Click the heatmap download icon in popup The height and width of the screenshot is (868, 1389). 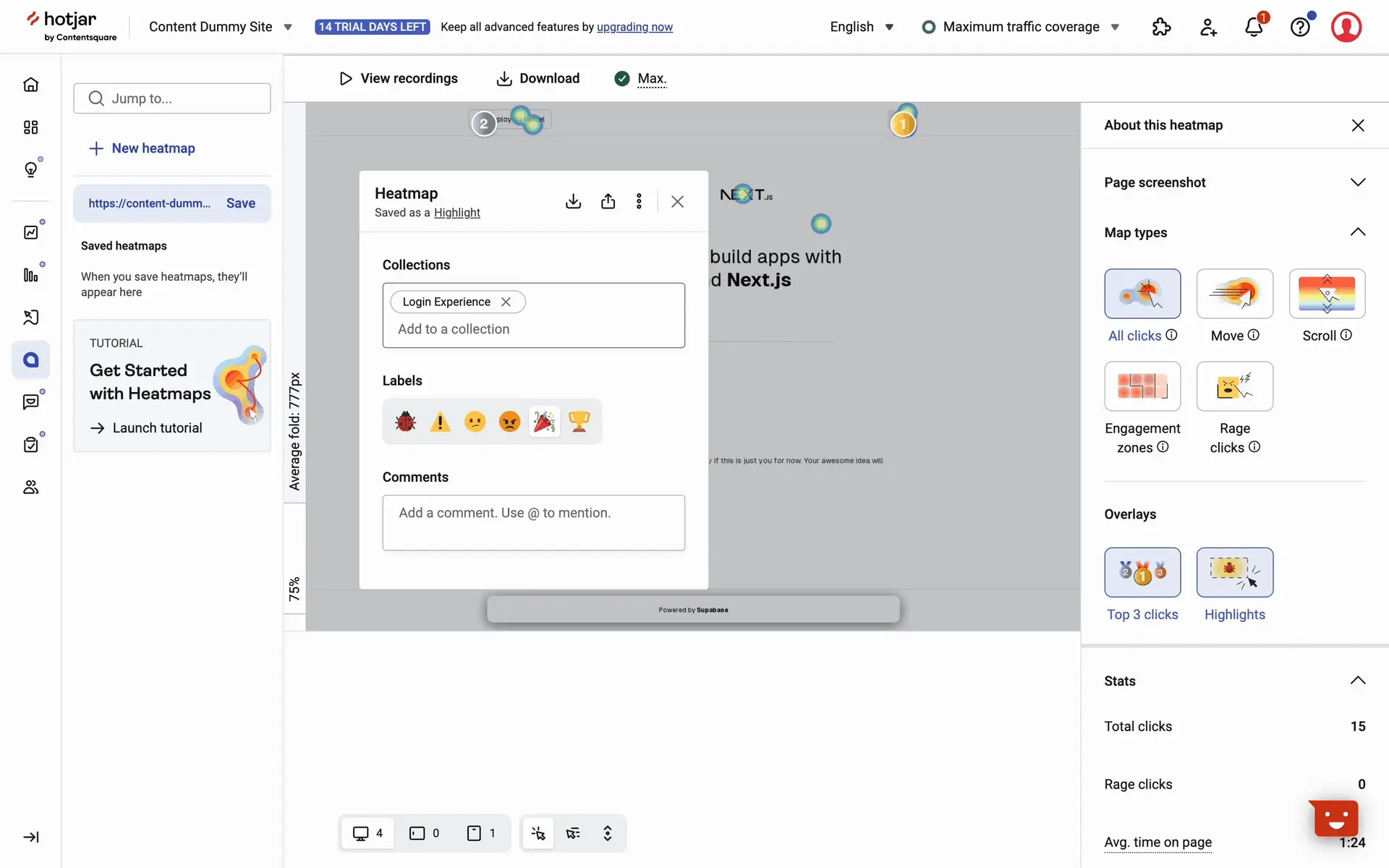pos(573,201)
